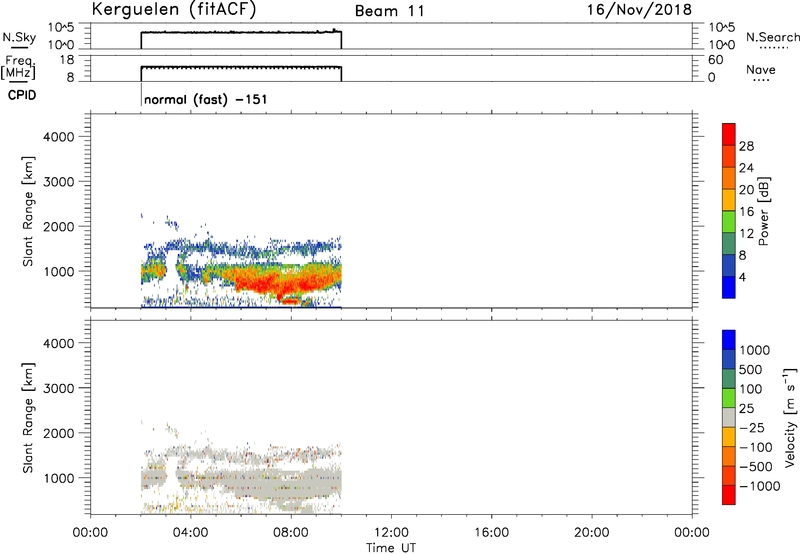Click the 'Time UT' axis title
The height and width of the screenshot is (554, 800).
pos(391,548)
